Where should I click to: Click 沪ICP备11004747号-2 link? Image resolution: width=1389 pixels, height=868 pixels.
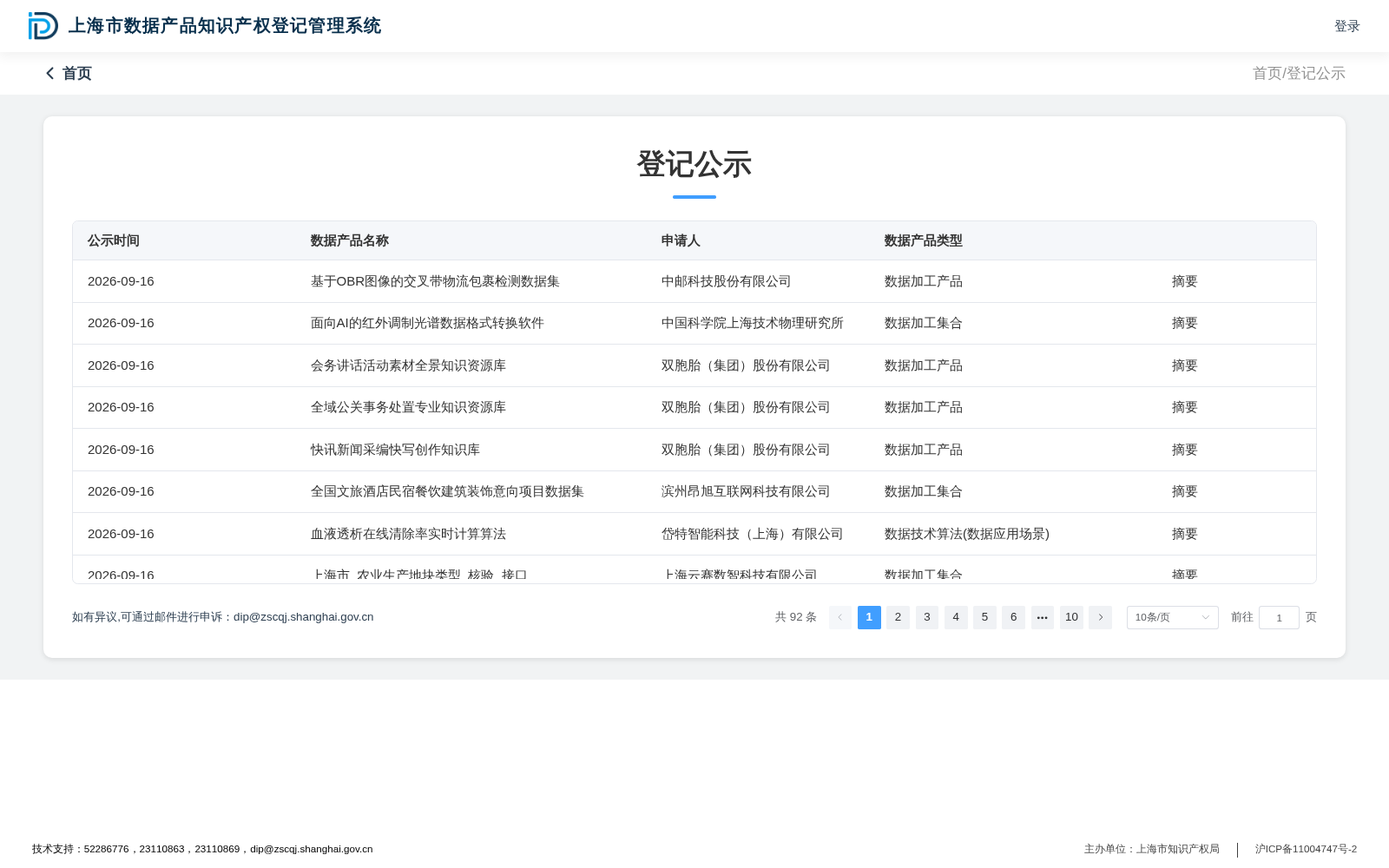click(x=1306, y=849)
